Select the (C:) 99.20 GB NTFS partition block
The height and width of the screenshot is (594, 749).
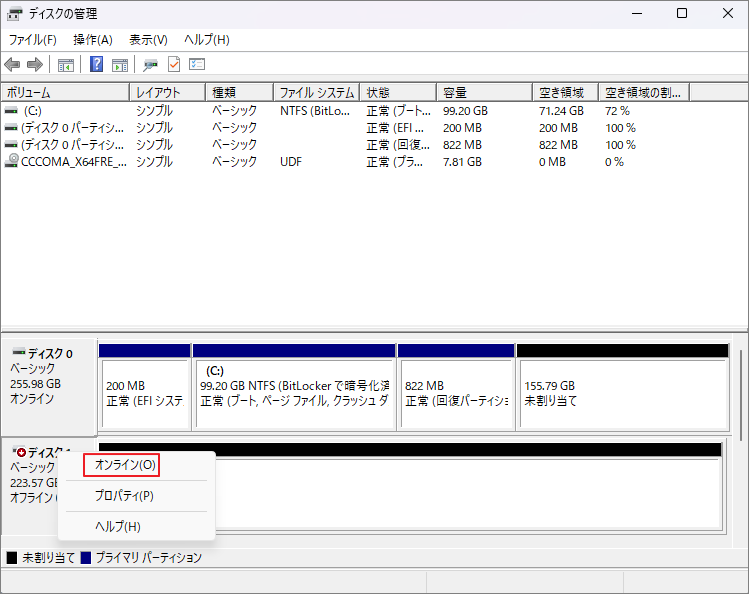coord(294,387)
